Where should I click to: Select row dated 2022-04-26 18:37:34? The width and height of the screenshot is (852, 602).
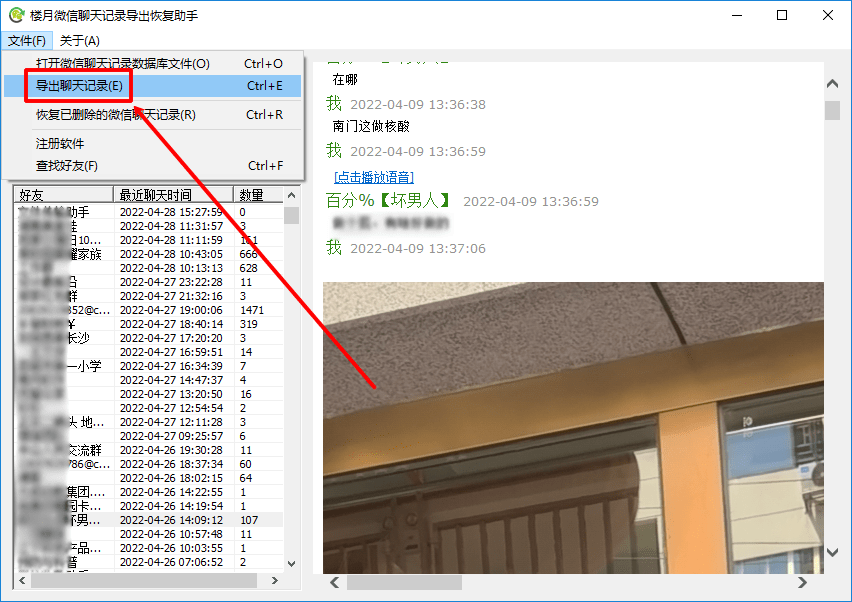point(148,465)
